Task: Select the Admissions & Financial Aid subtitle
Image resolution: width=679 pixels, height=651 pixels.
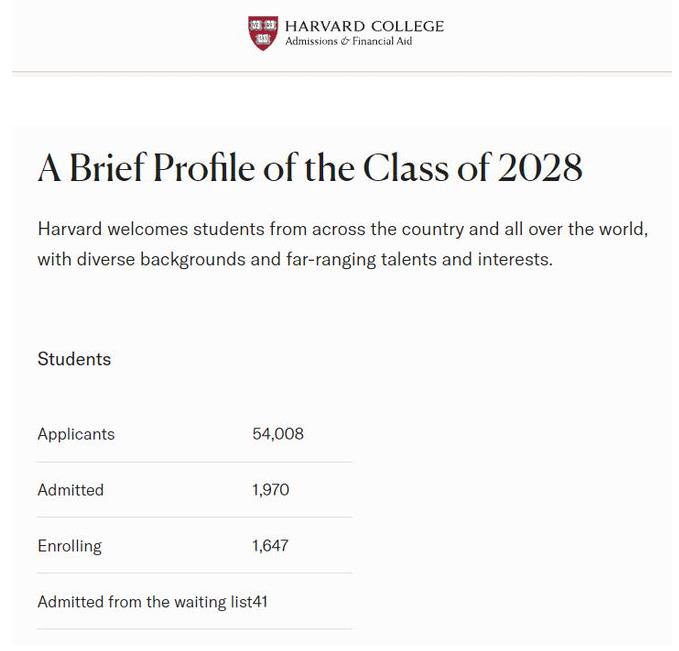Action: point(349,41)
